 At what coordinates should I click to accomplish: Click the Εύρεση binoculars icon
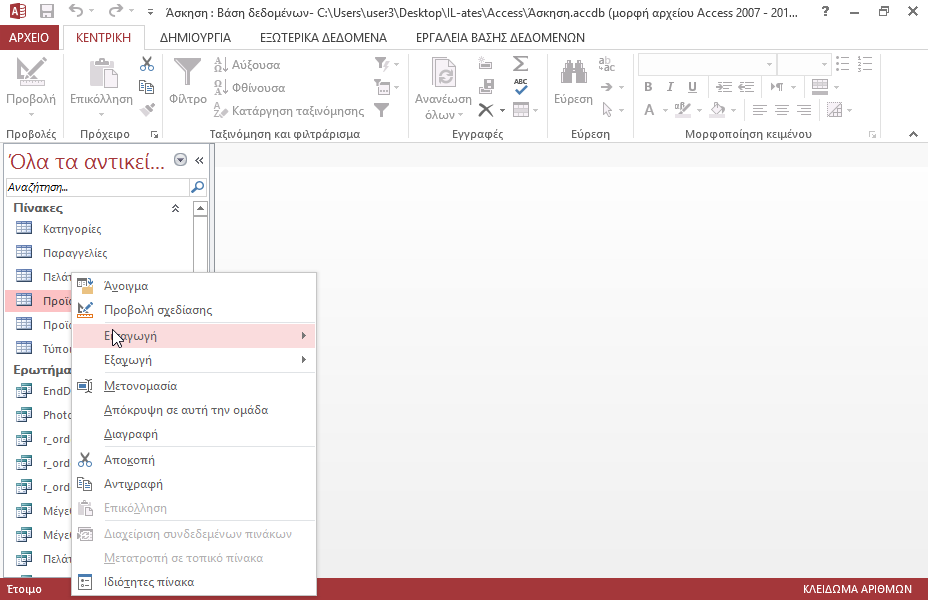[x=573, y=72]
